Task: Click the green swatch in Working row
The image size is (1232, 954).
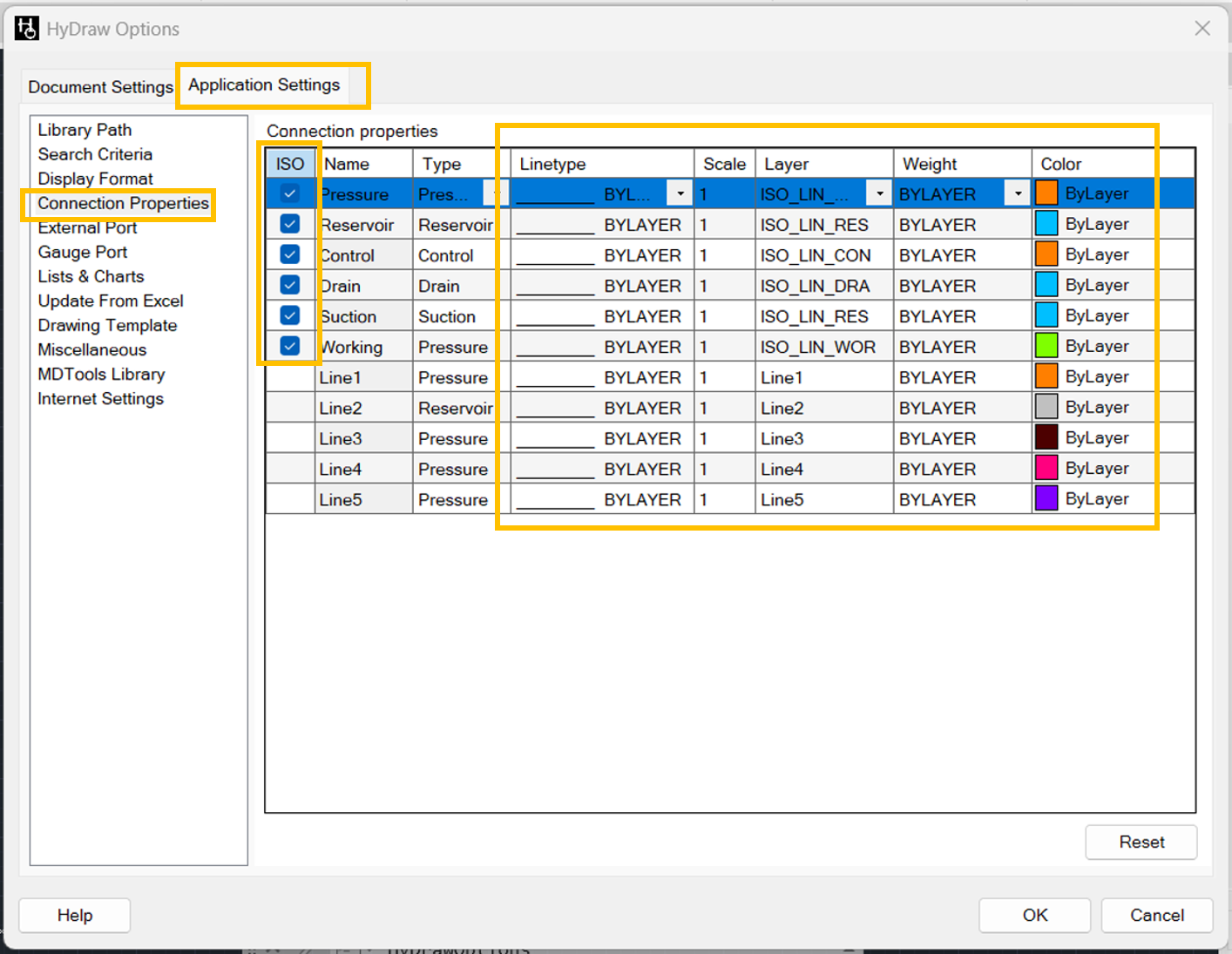Action: point(1046,345)
